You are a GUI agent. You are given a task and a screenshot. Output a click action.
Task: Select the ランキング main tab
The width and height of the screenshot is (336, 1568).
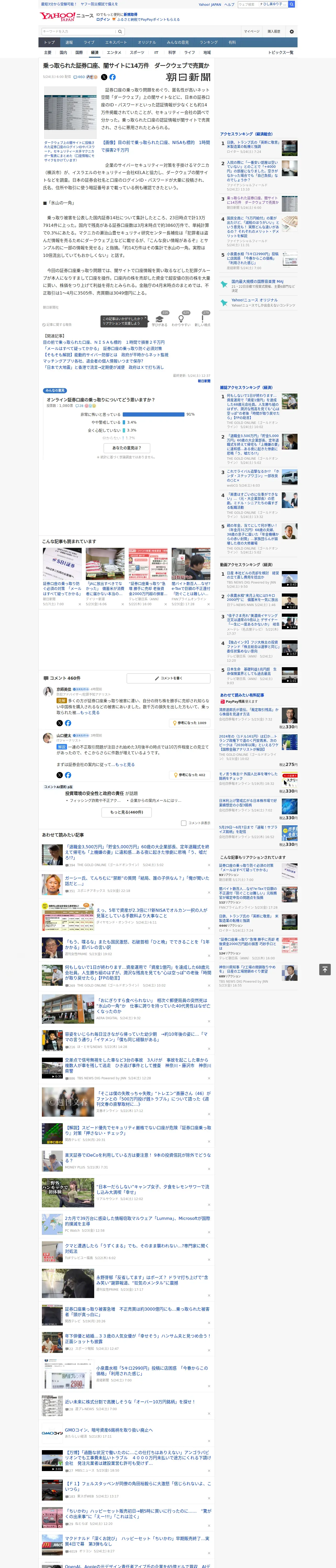click(209, 43)
